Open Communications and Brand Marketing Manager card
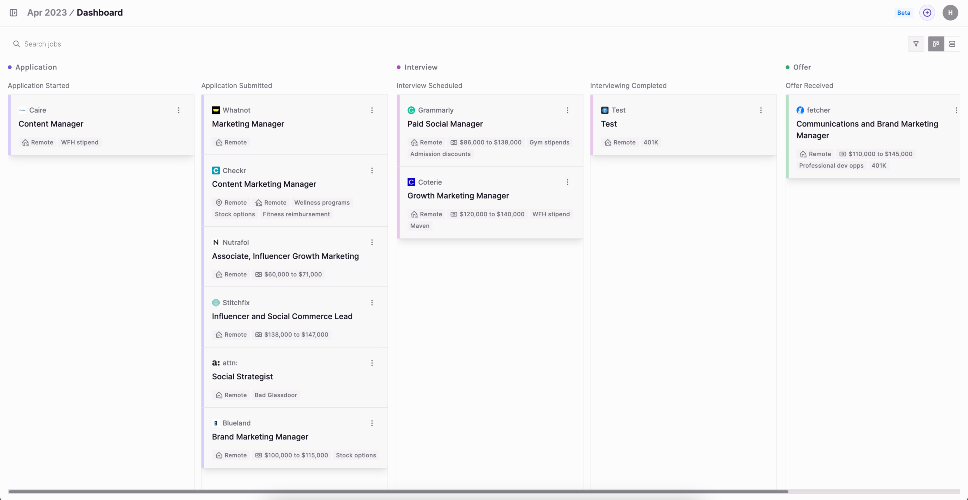Image resolution: width=968 pixels, height=500 pixels. (875, 136)
